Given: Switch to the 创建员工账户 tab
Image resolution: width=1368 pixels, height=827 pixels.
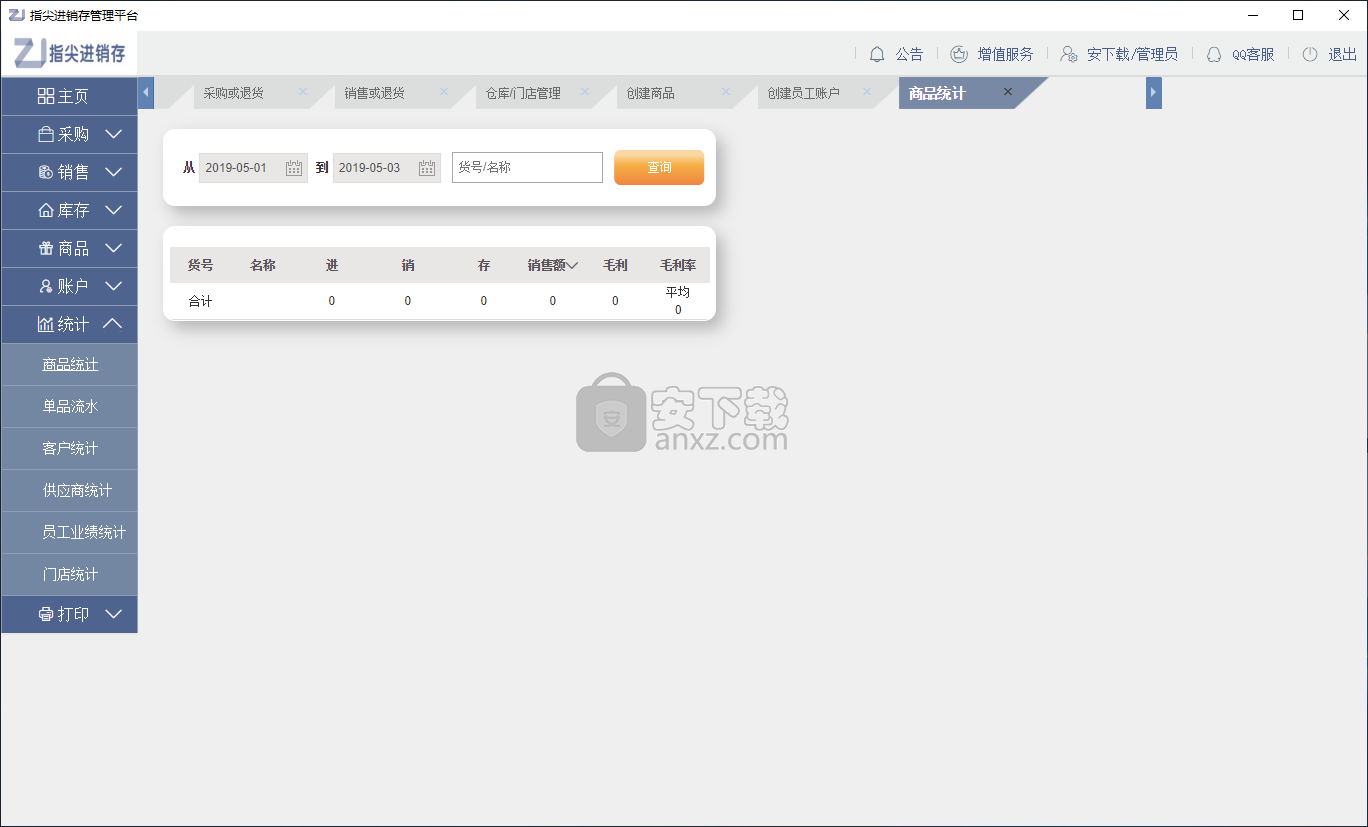Looking at the screenshot, I should 804,93.
